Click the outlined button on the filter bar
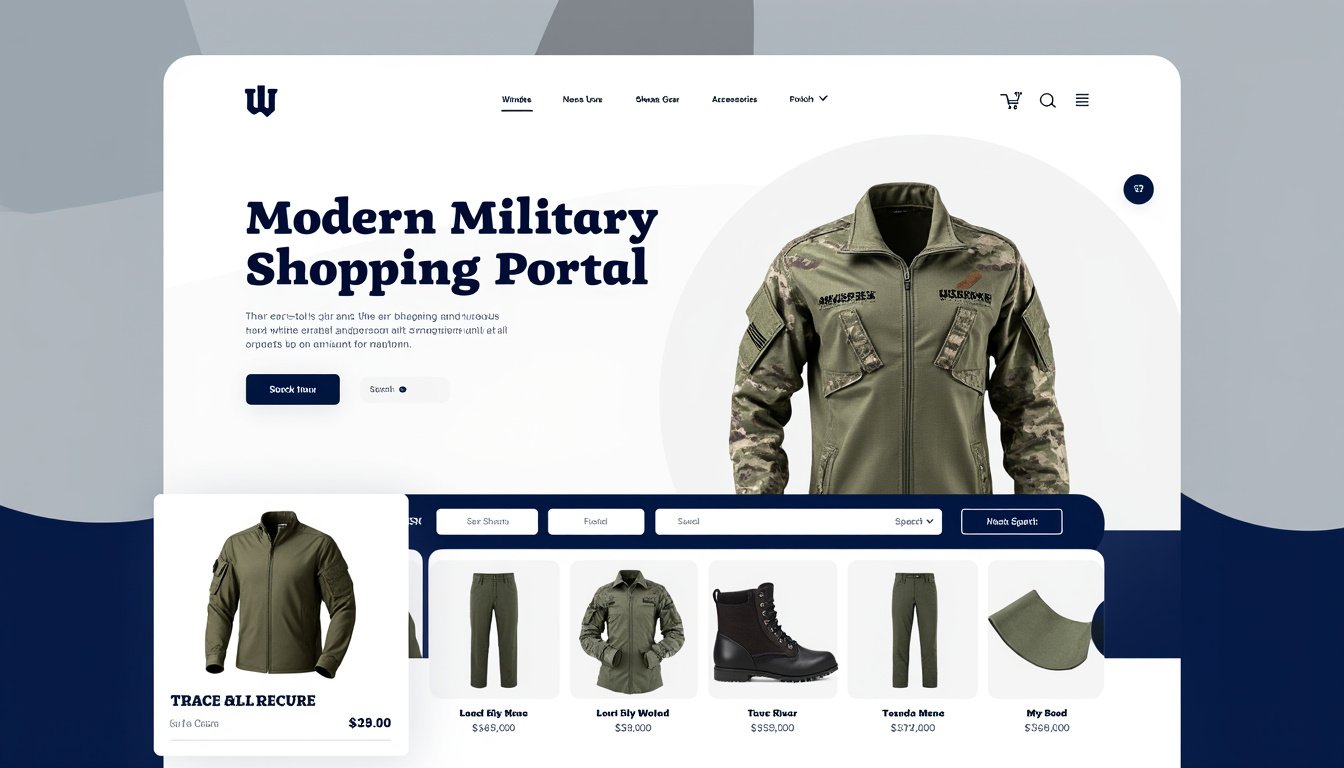1344x768 pixels. point(1011,521)
